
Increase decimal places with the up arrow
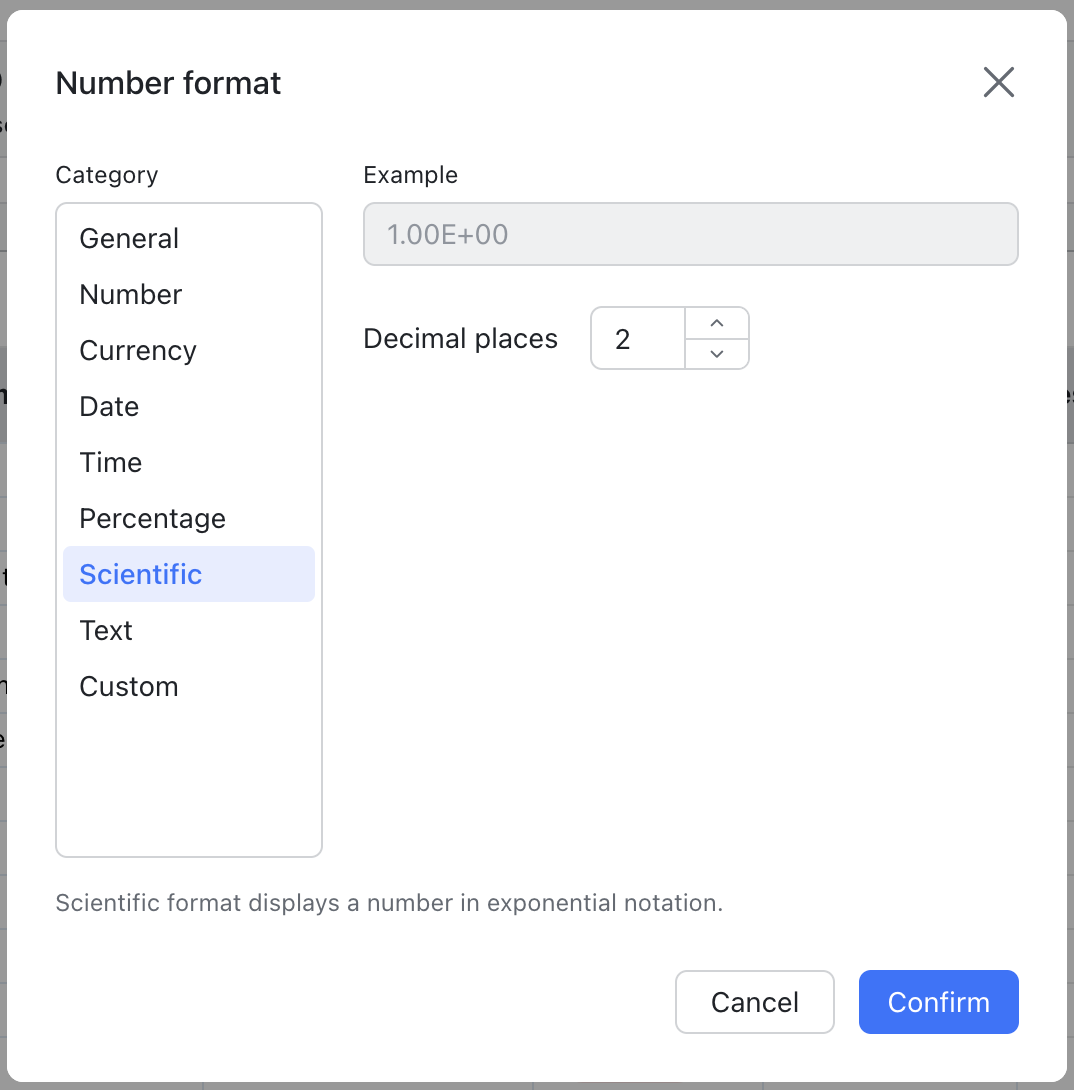coord(717,322)
